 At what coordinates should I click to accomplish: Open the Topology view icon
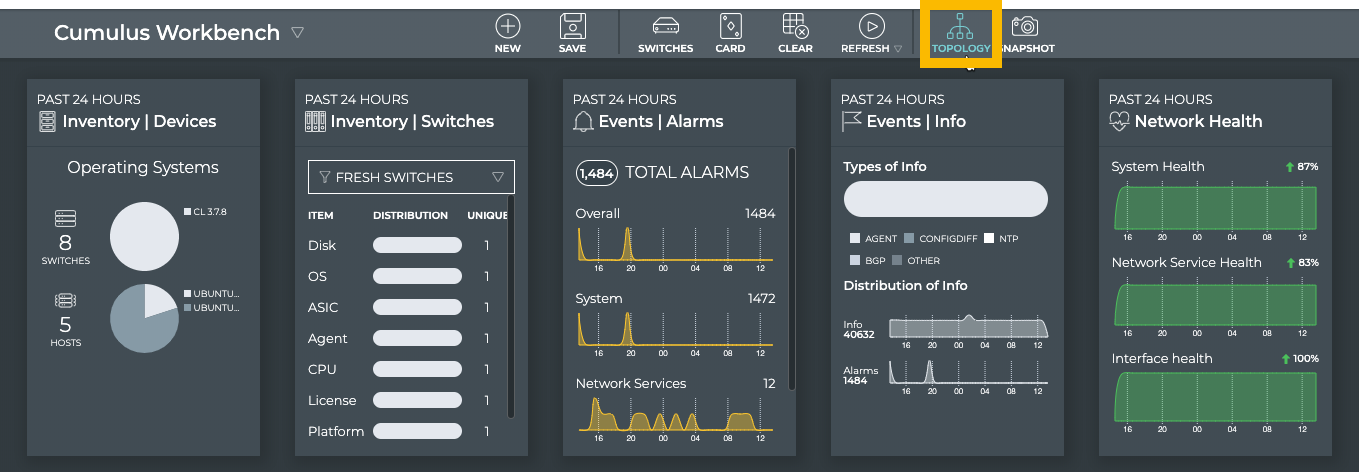point(960,27)
